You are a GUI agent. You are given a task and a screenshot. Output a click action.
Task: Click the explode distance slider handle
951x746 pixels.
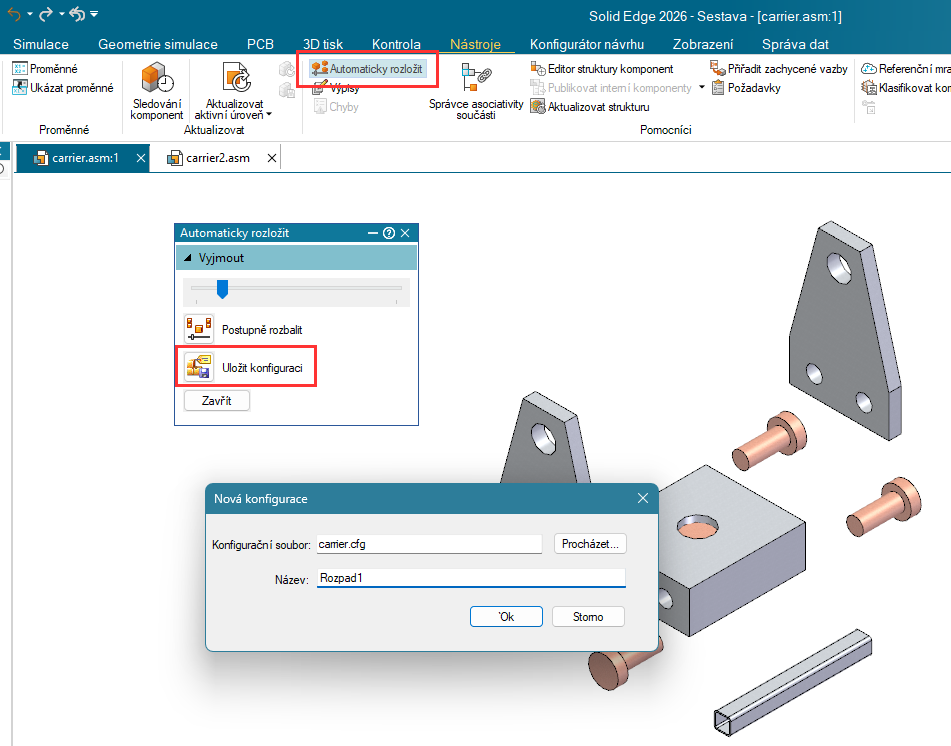pyautogui.click(x=223, y=289)
